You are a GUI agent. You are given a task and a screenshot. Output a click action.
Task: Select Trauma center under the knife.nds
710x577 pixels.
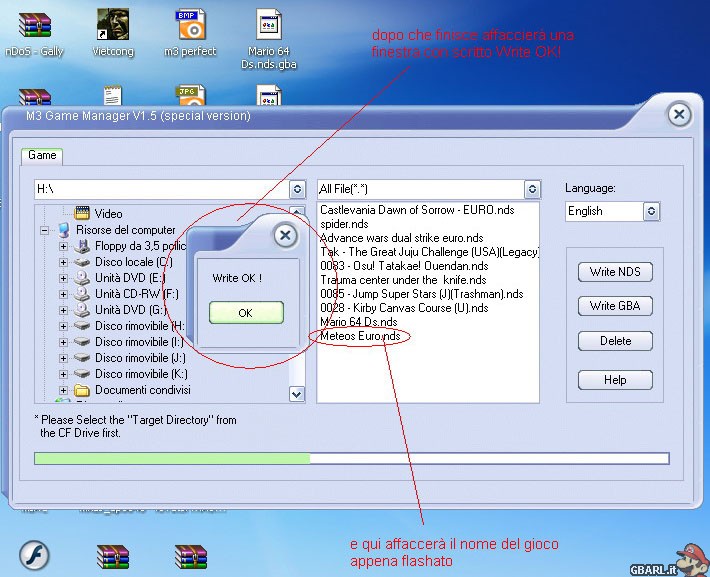tap(403, 280)
